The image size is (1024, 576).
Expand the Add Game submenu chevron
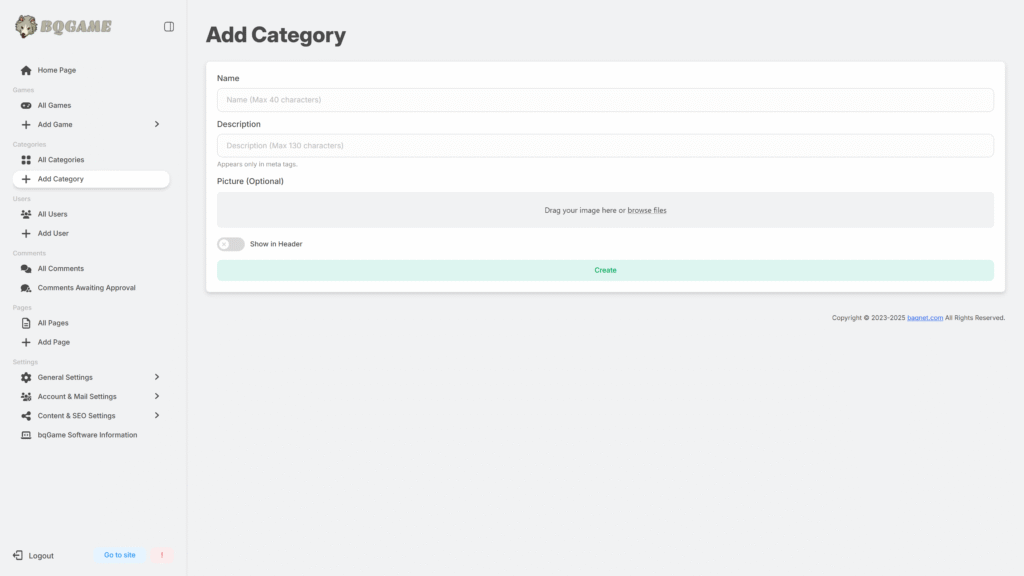point(157,124)
